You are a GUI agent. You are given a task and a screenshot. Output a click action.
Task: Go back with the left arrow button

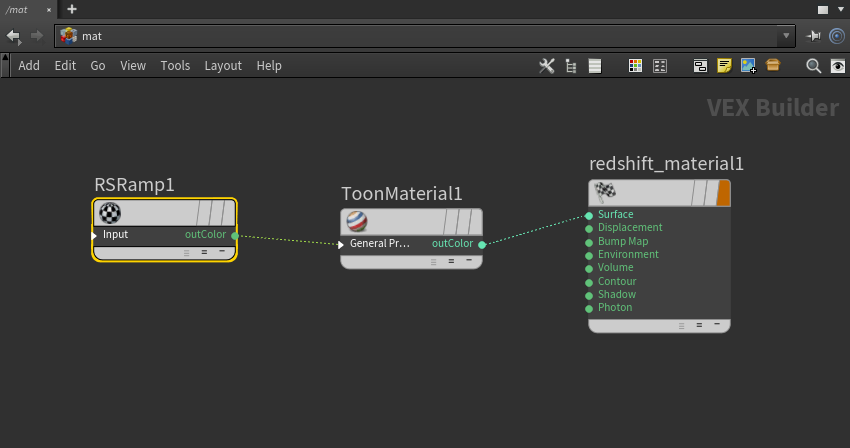tap(13, 36)
